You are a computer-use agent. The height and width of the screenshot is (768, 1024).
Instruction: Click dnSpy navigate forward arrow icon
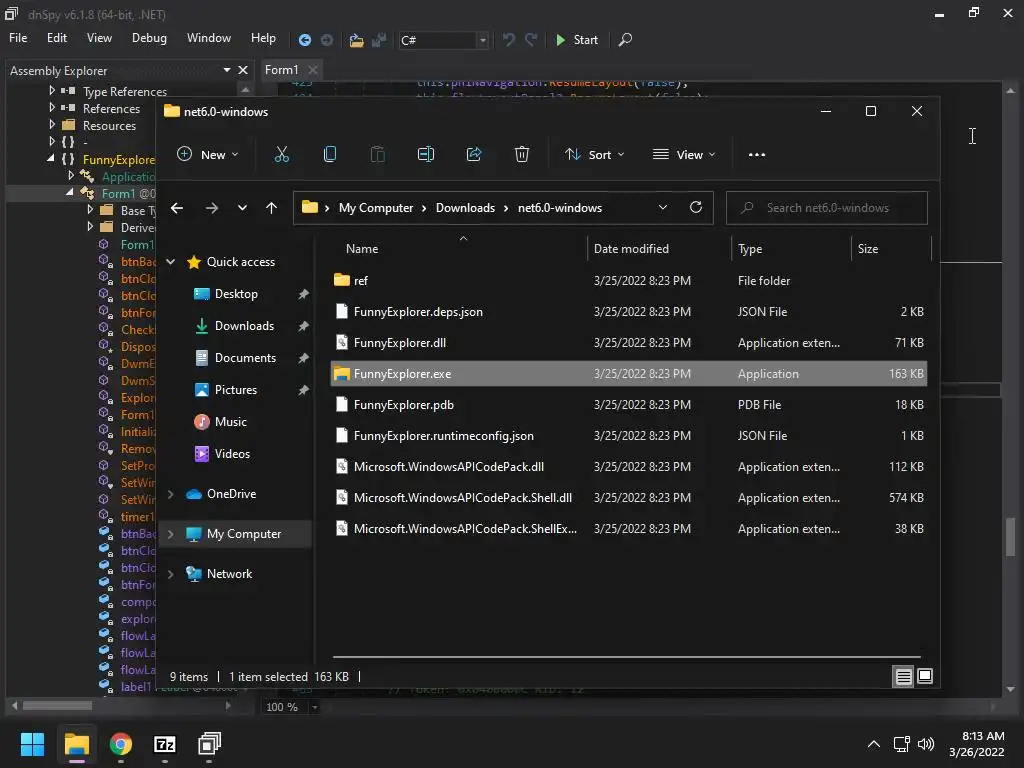327,40
